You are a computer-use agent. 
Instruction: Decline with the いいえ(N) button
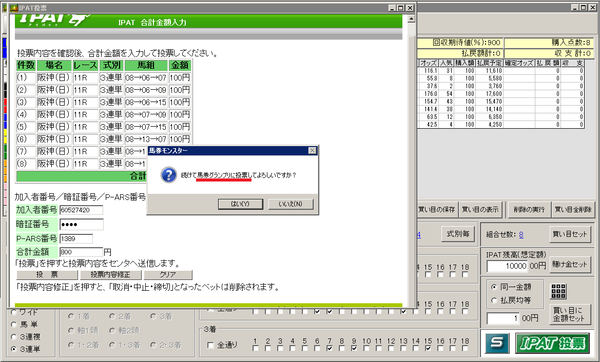(291, 204)
